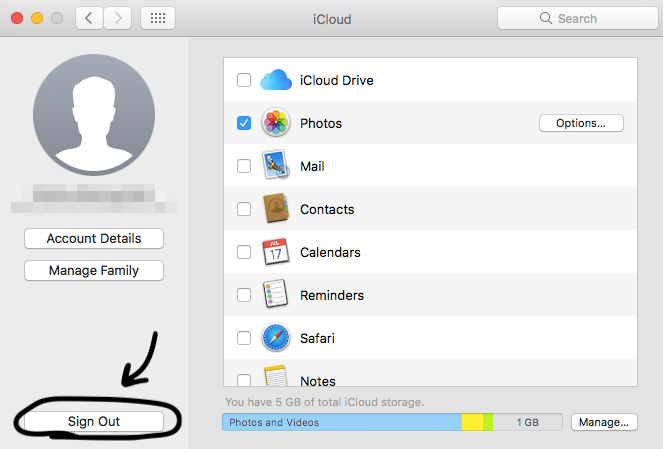663x449 pixels.
Task: Click the 1 GB free storage segment
Action: (x=528, y=422)
